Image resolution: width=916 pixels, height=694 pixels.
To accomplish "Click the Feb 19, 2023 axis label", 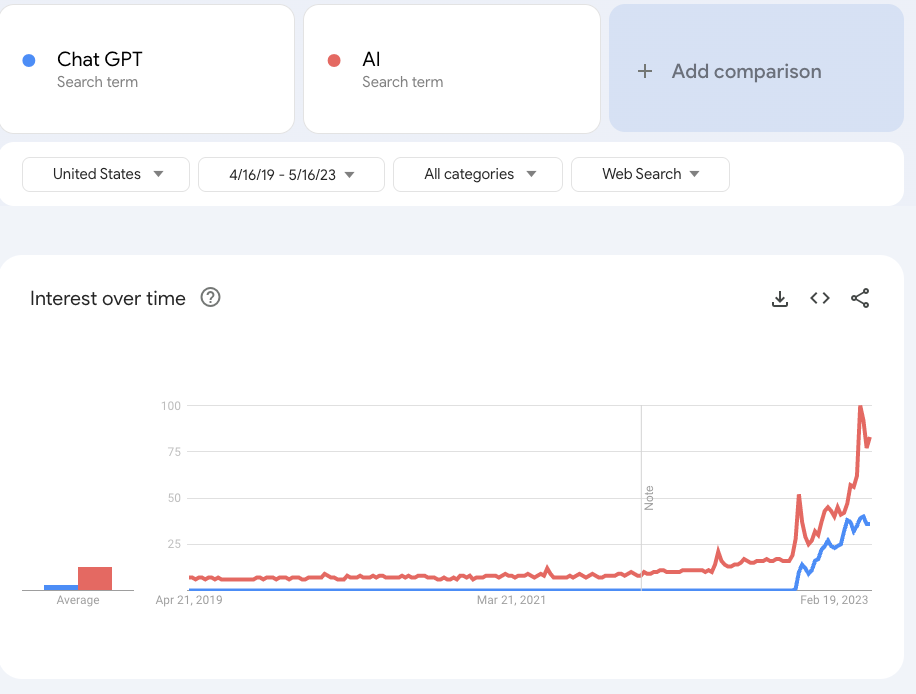I will pyautogui.click(x=834, y=600).
